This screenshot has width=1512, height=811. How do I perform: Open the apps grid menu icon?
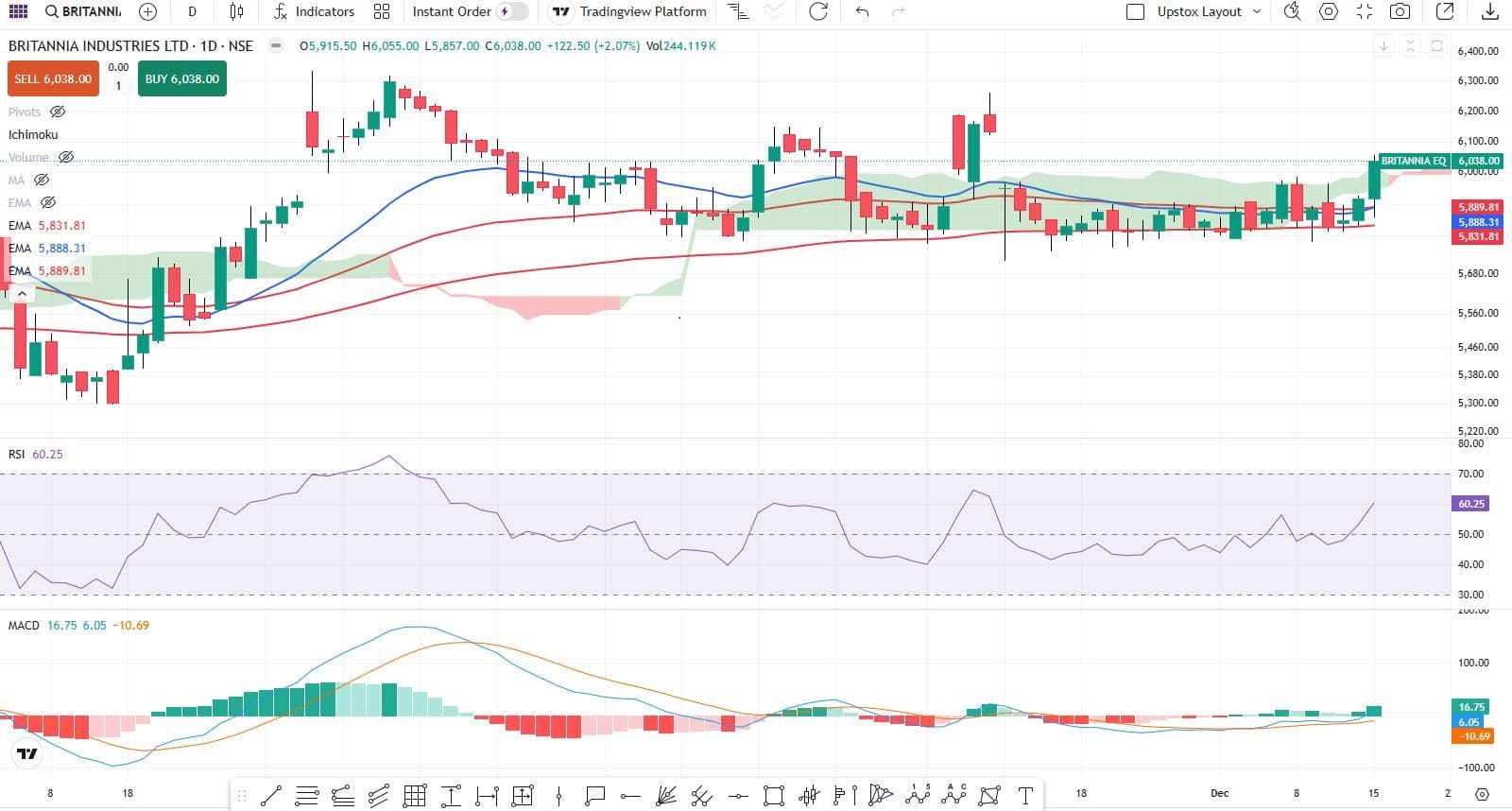pos(18,11)
